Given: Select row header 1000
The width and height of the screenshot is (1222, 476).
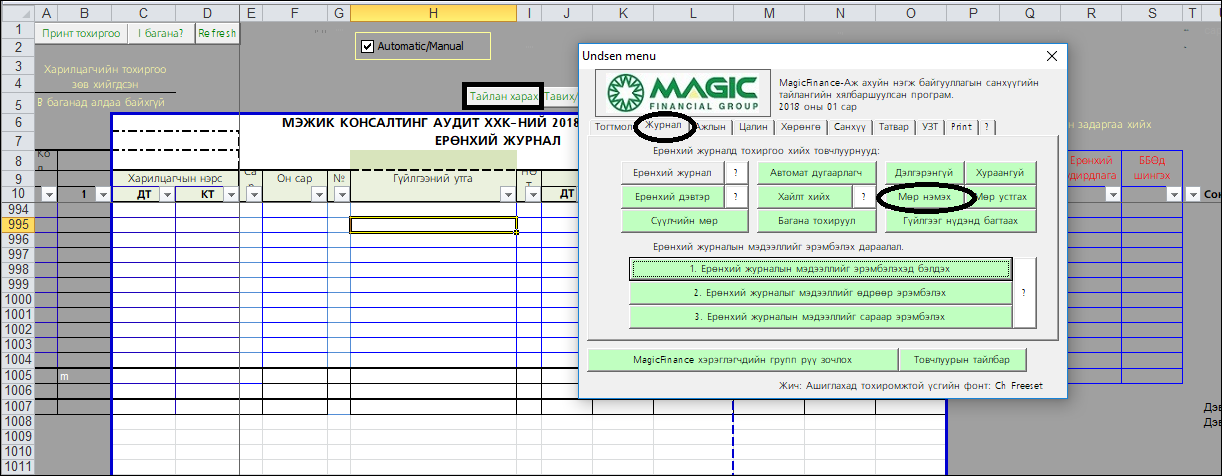Looking at the screenshot, I should [x=16, y=300].
